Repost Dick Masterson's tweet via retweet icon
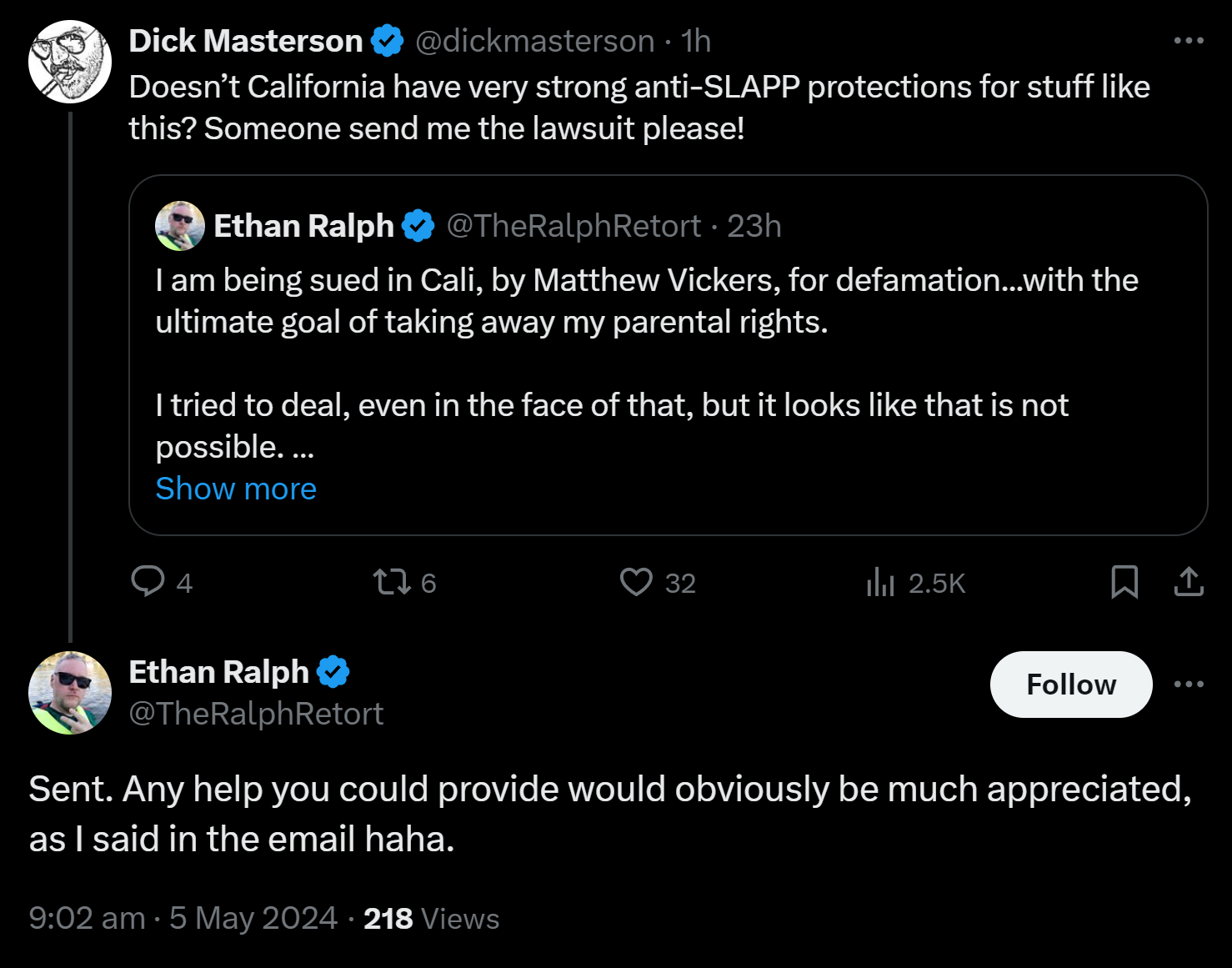 (392, 581)
